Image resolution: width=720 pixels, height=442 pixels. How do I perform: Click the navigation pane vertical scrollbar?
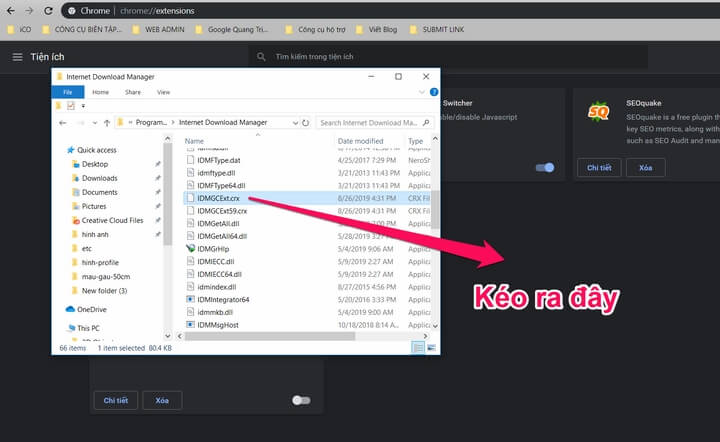coord(168,195)
